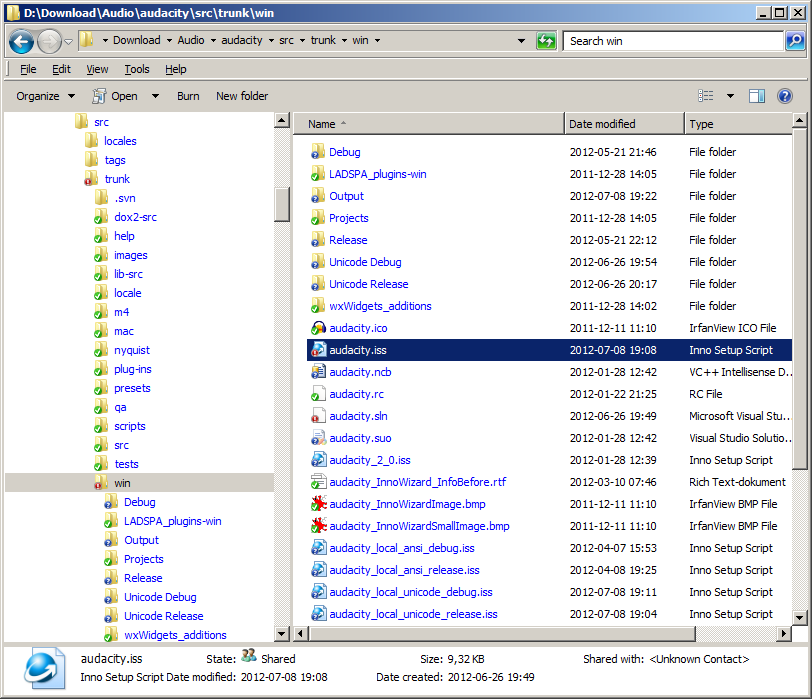Click LADSPA_plugins-win folder icon in file list
Image resolution: width=812 pixels, height=699 pixels.
coord(318,174)
